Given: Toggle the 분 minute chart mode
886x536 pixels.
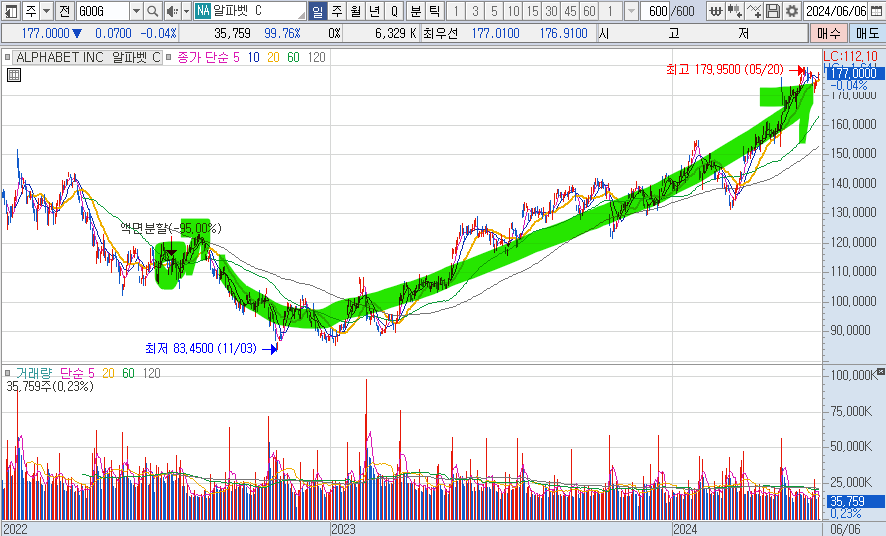Looking at the screenshot, I should pyautogui.click(x=416, y=11).
